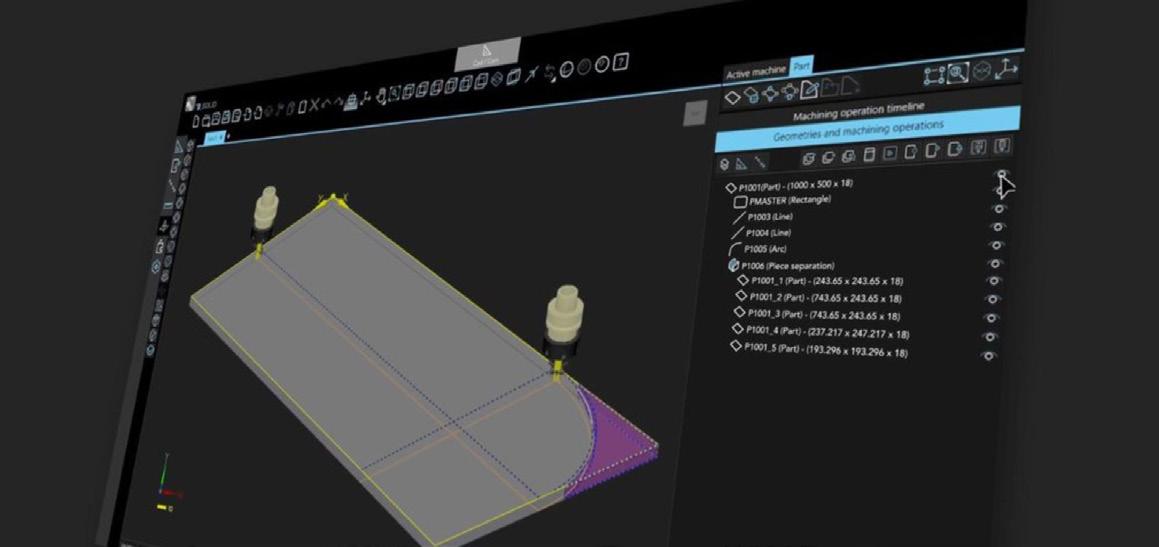
Task: Open the Machining operation timeline section
Action: click(859, 111)
